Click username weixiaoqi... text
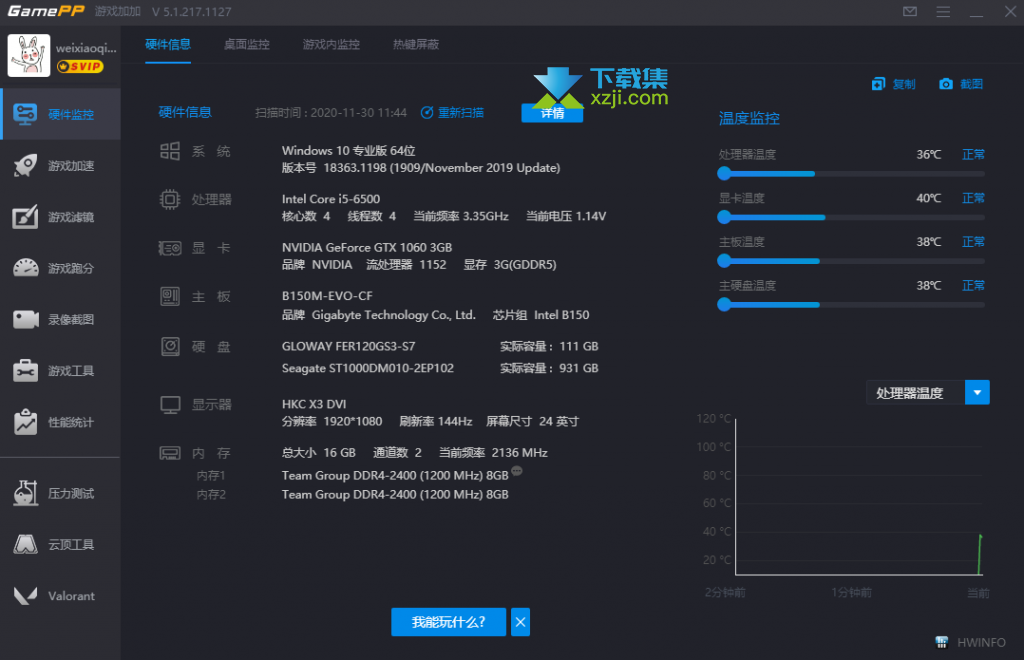This screenshot has height=660, width=1024. coord(86,48)
